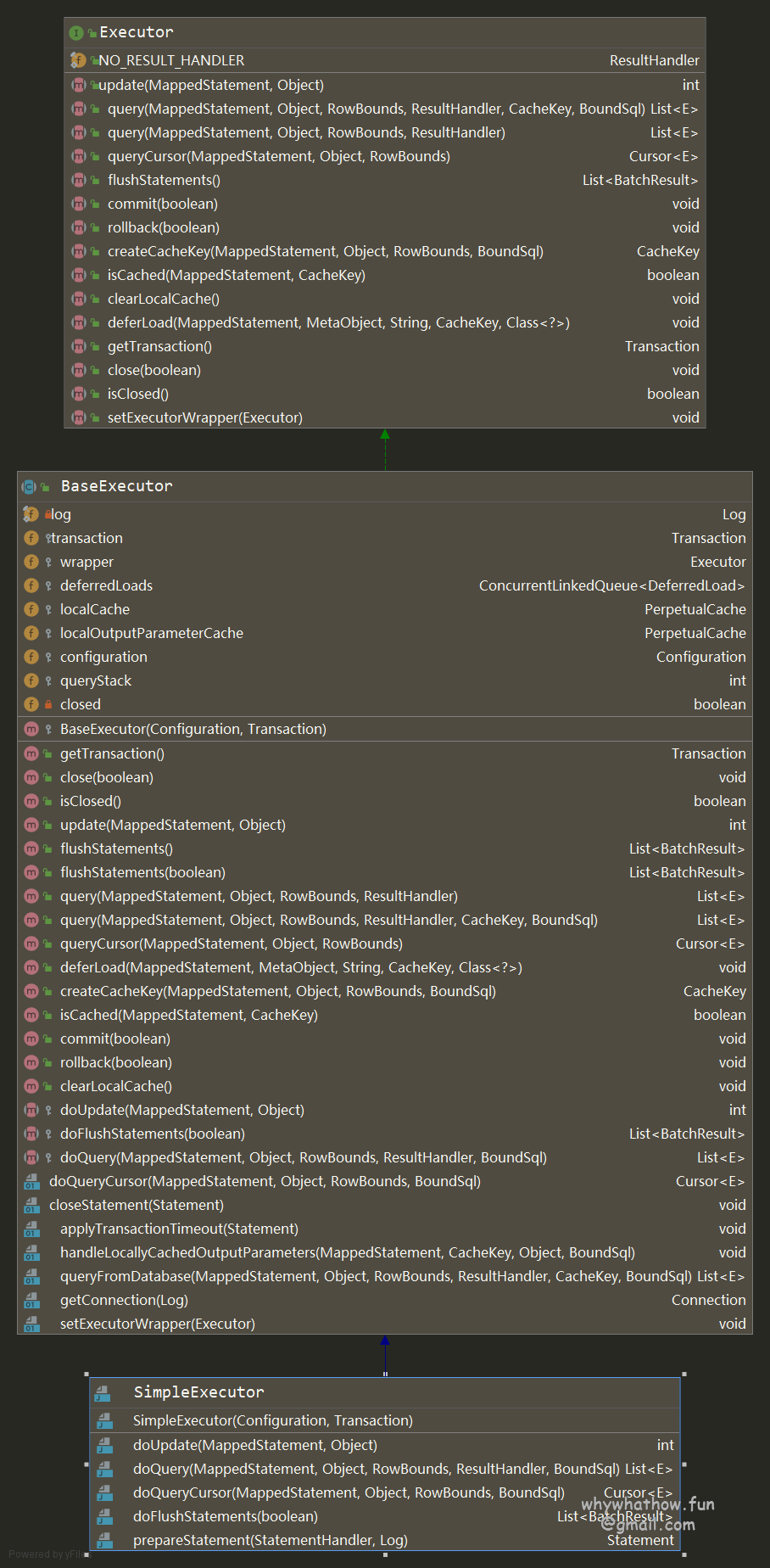
Task: Click the SimpleExecutor class icon in header
Action: click(103, 1393)
